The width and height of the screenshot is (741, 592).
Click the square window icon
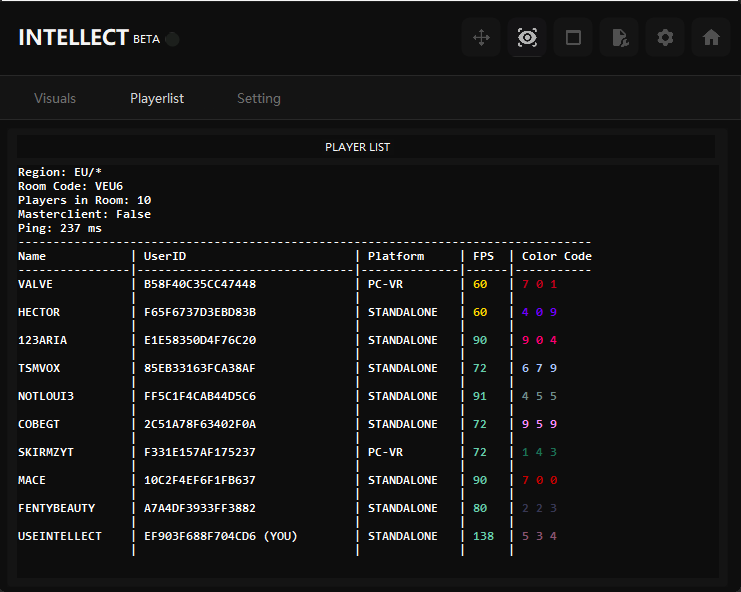[573, 38]
